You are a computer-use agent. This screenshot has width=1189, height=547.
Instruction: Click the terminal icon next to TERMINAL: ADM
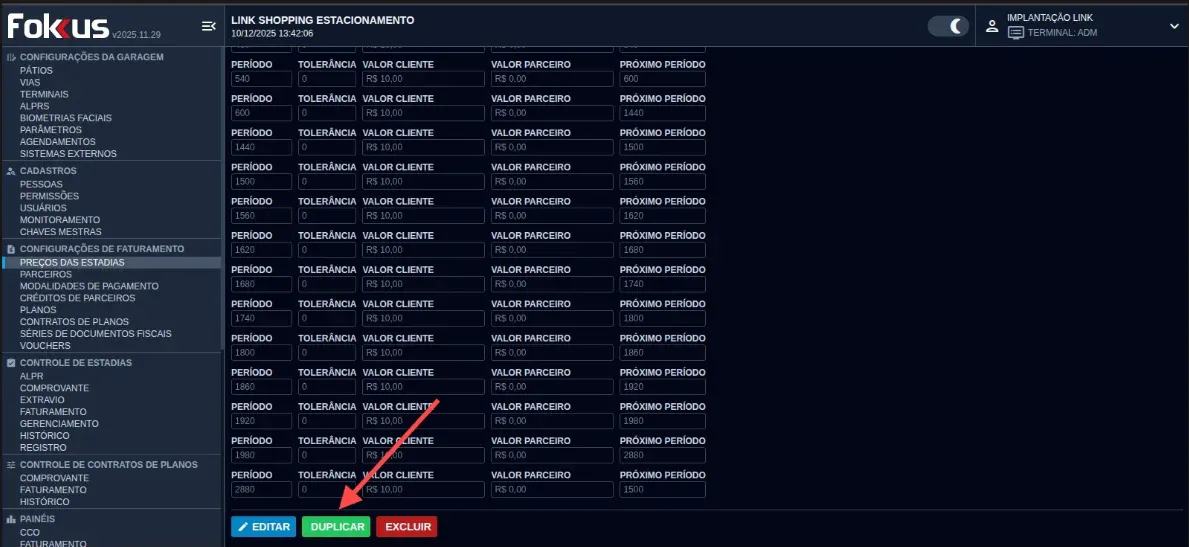(1016, 33)
